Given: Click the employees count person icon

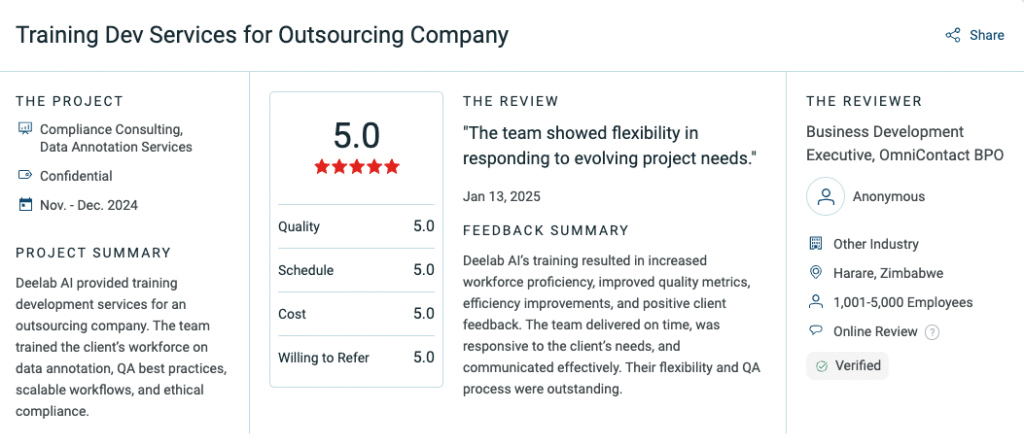Looking at the screenshot, I should tap(815, 302).
